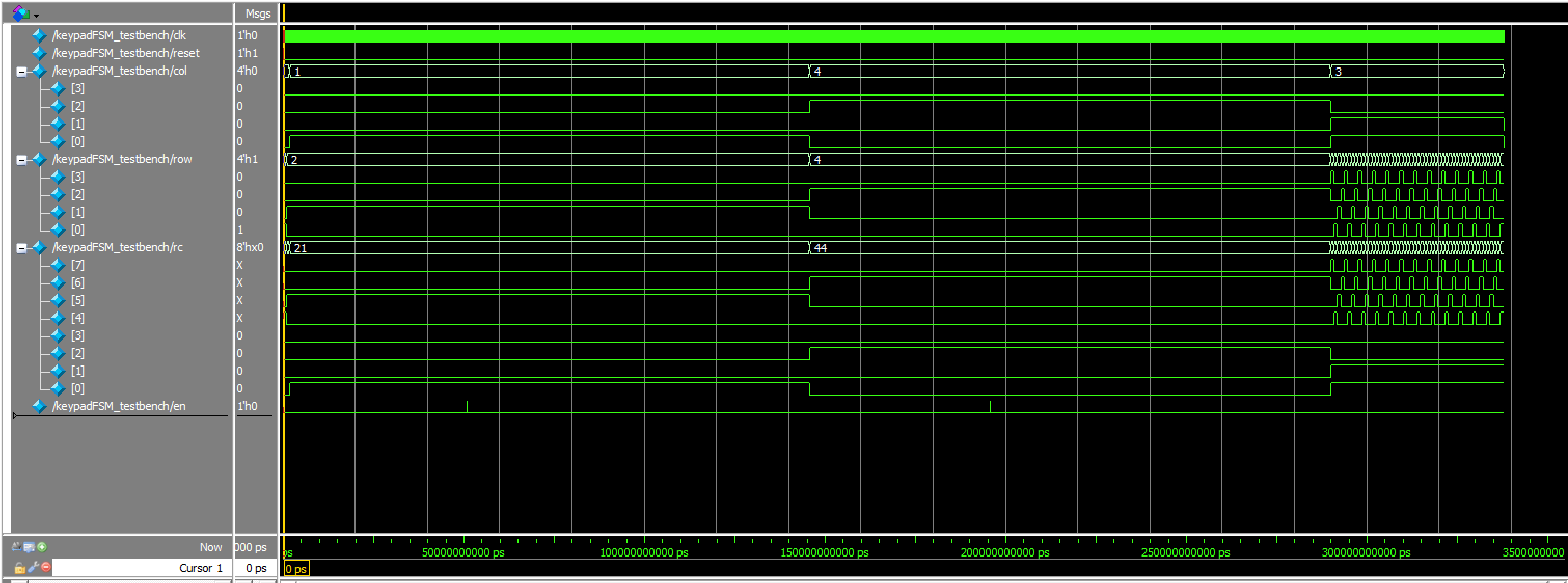The image size is (1568, 583).
Task: Click the first en pulse in the waveform
Action: click(467, 406)
